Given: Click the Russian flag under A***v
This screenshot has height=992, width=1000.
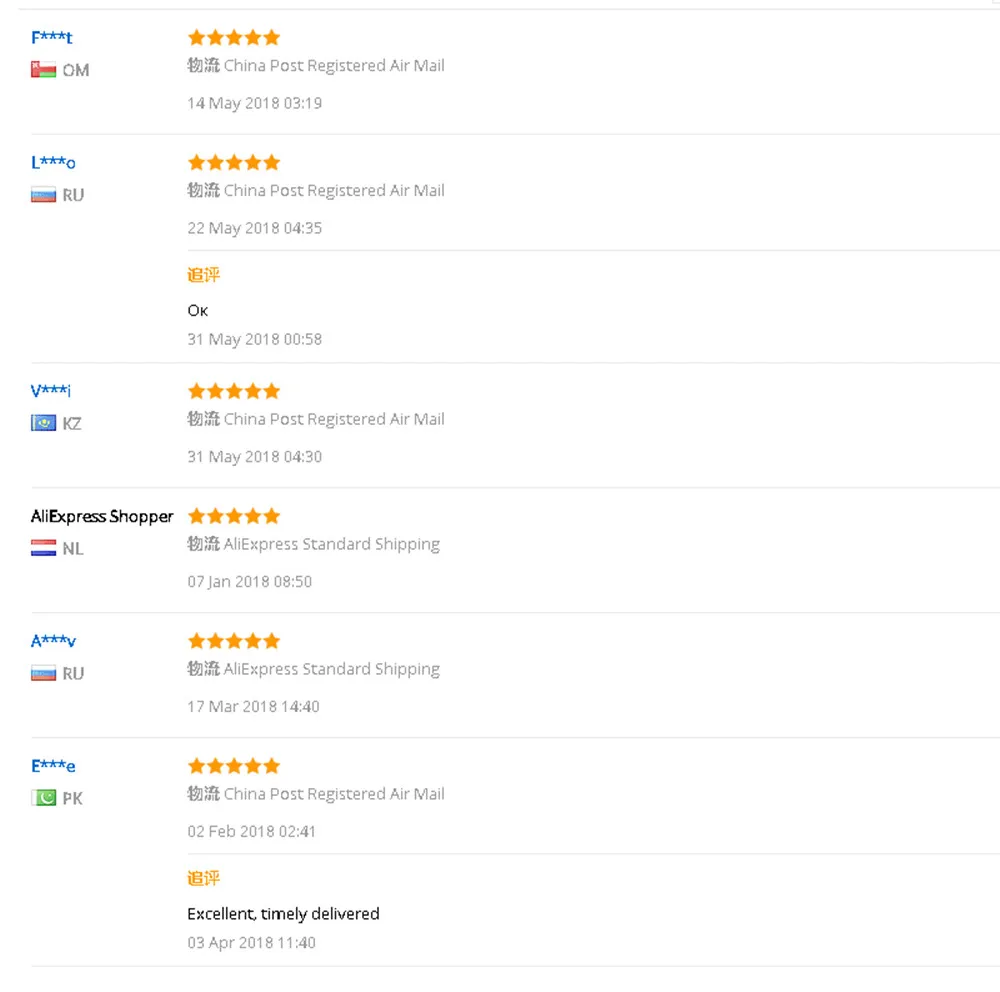Looking at the screenshot, I should click(43, 673).
